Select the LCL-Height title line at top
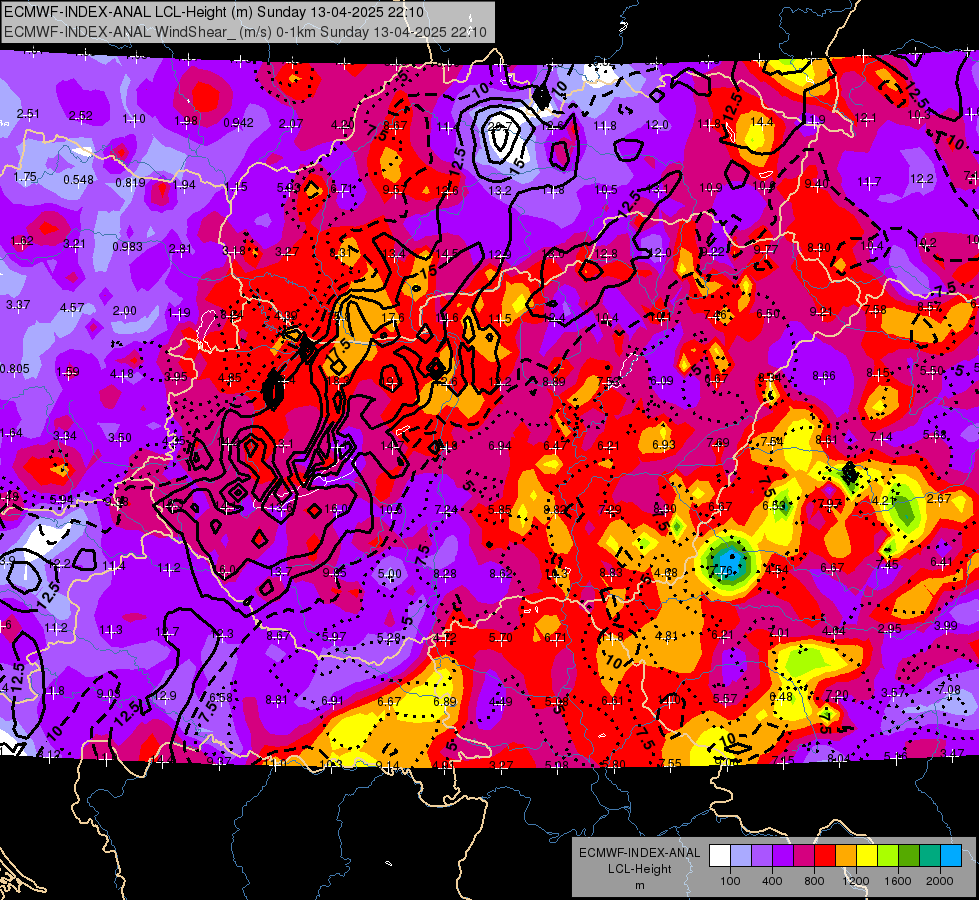This screenshot has width=979, height=900. coord(214,12)
